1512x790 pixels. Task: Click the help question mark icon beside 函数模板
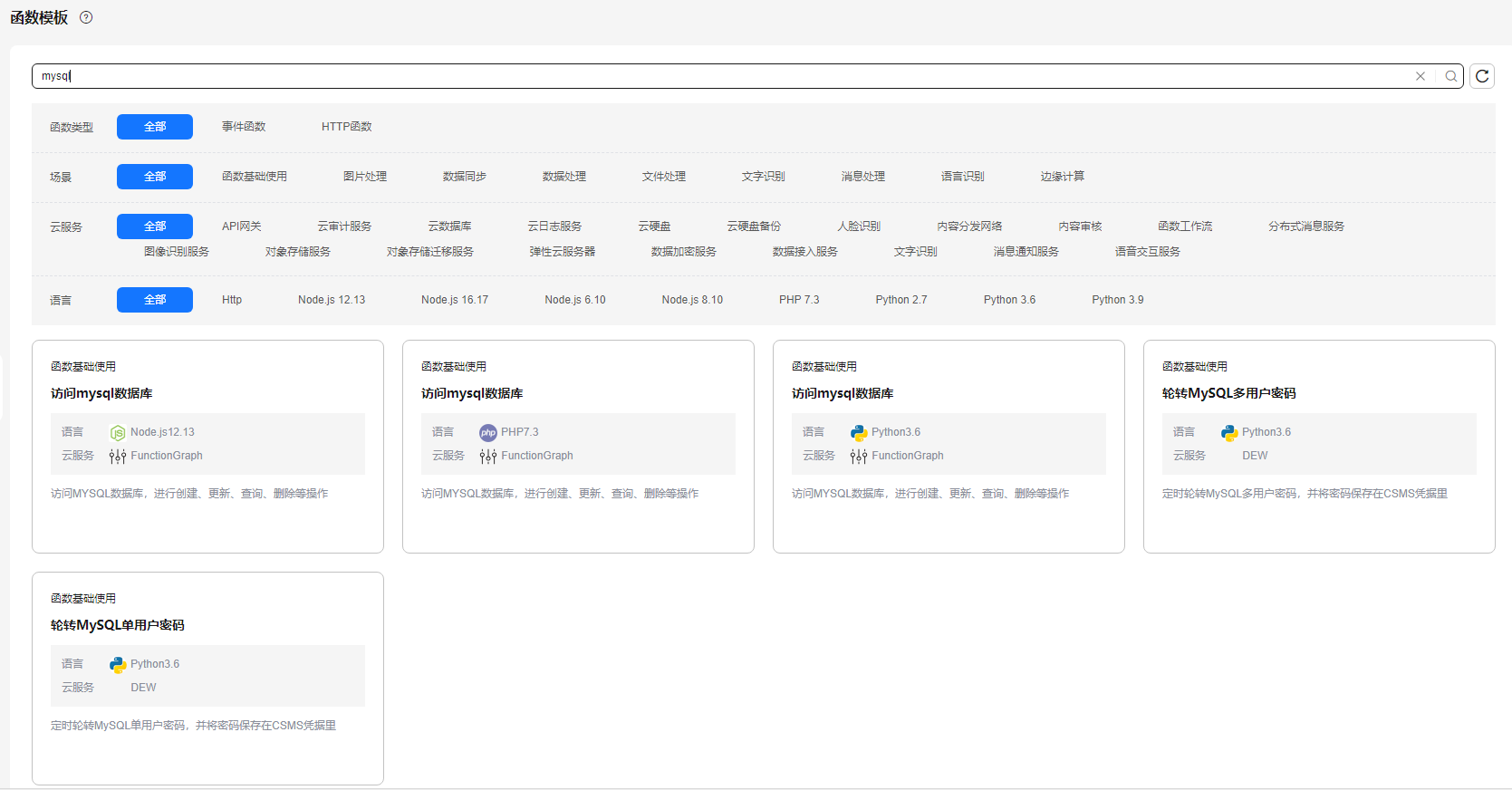pyautogui.click(x=86, y=17)
